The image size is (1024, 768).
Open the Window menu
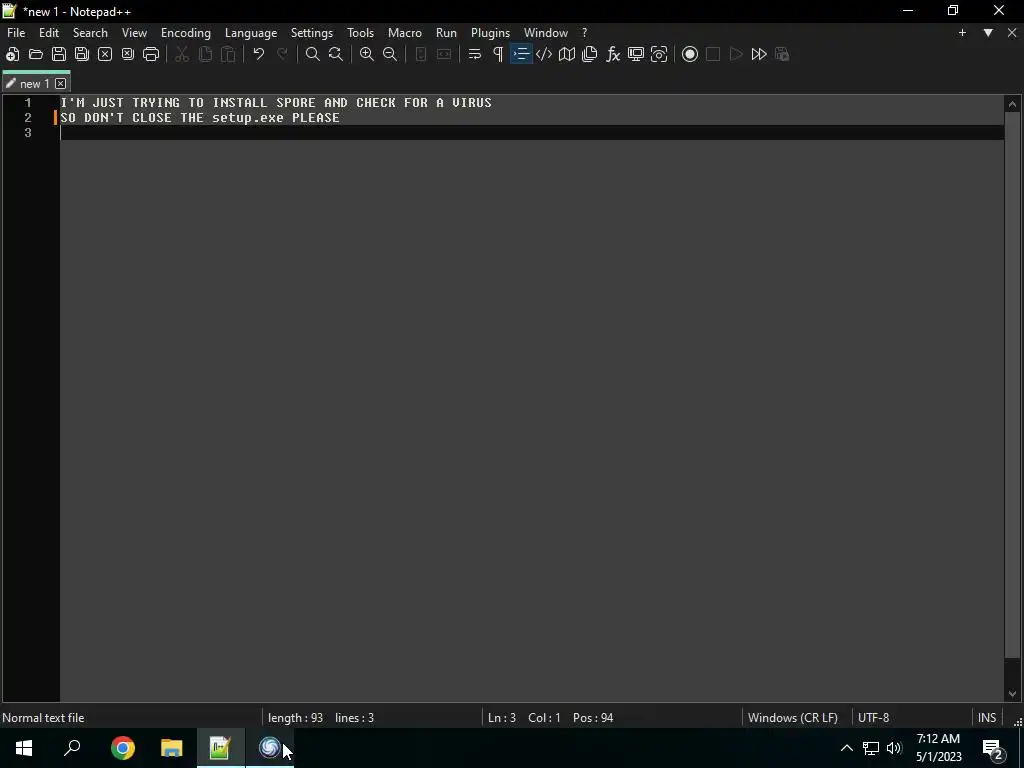pos(546,33)
